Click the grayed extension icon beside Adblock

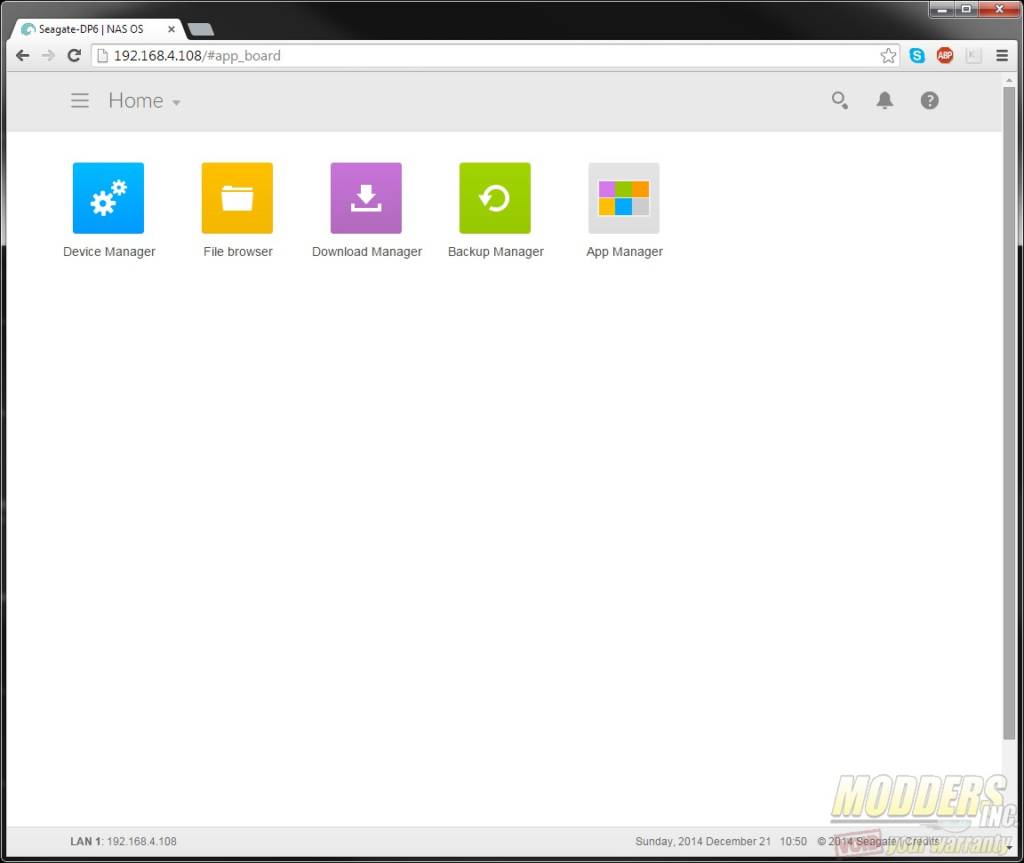point(973,56)
